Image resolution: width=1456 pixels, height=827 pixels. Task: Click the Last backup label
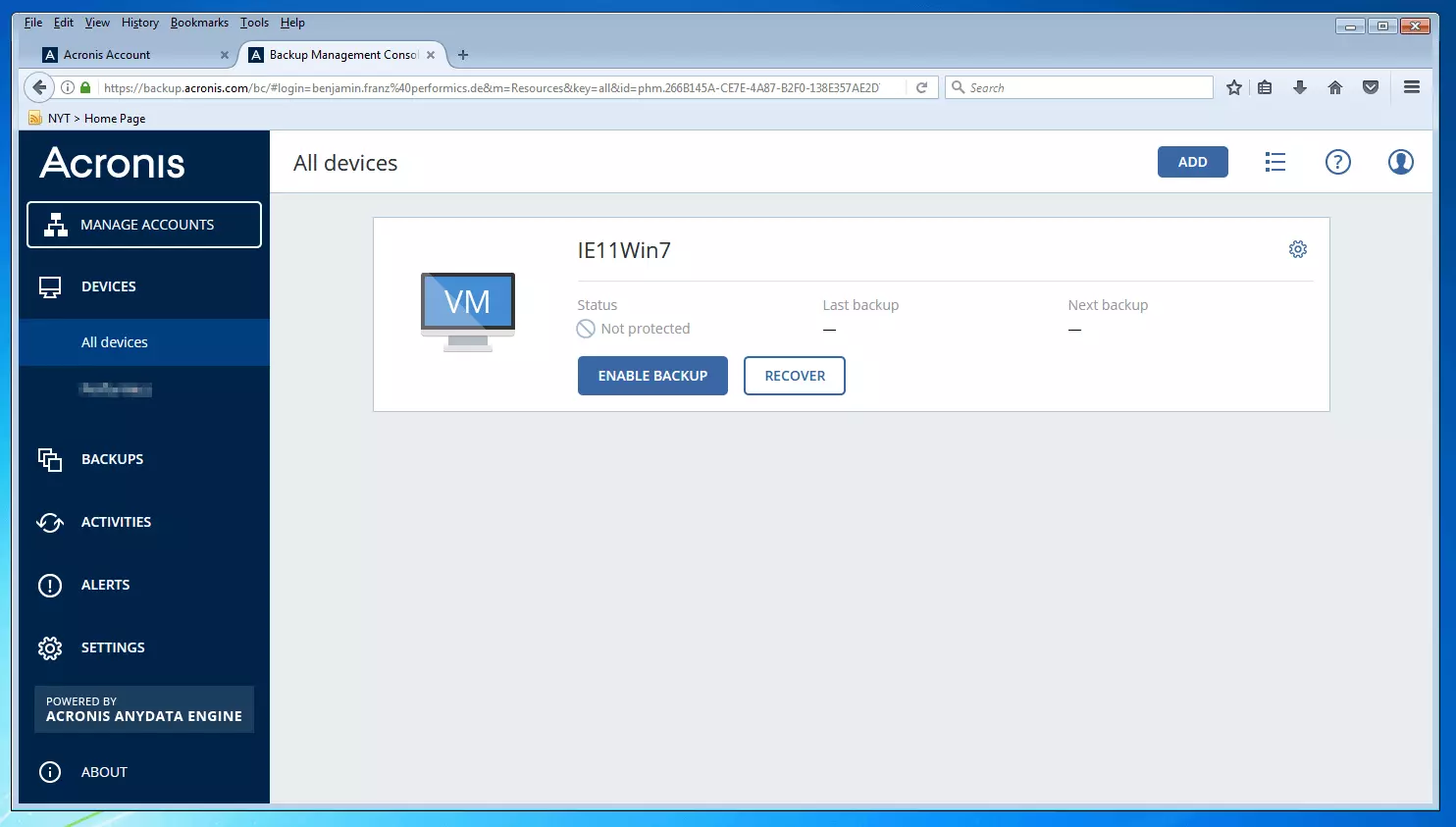tap(860, 305)
